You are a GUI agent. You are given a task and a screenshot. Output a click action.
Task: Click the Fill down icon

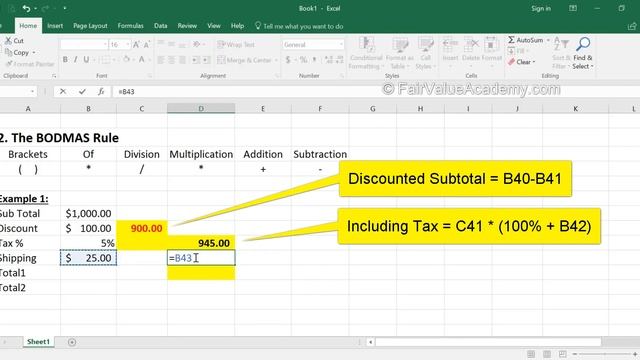pos(511,51)
